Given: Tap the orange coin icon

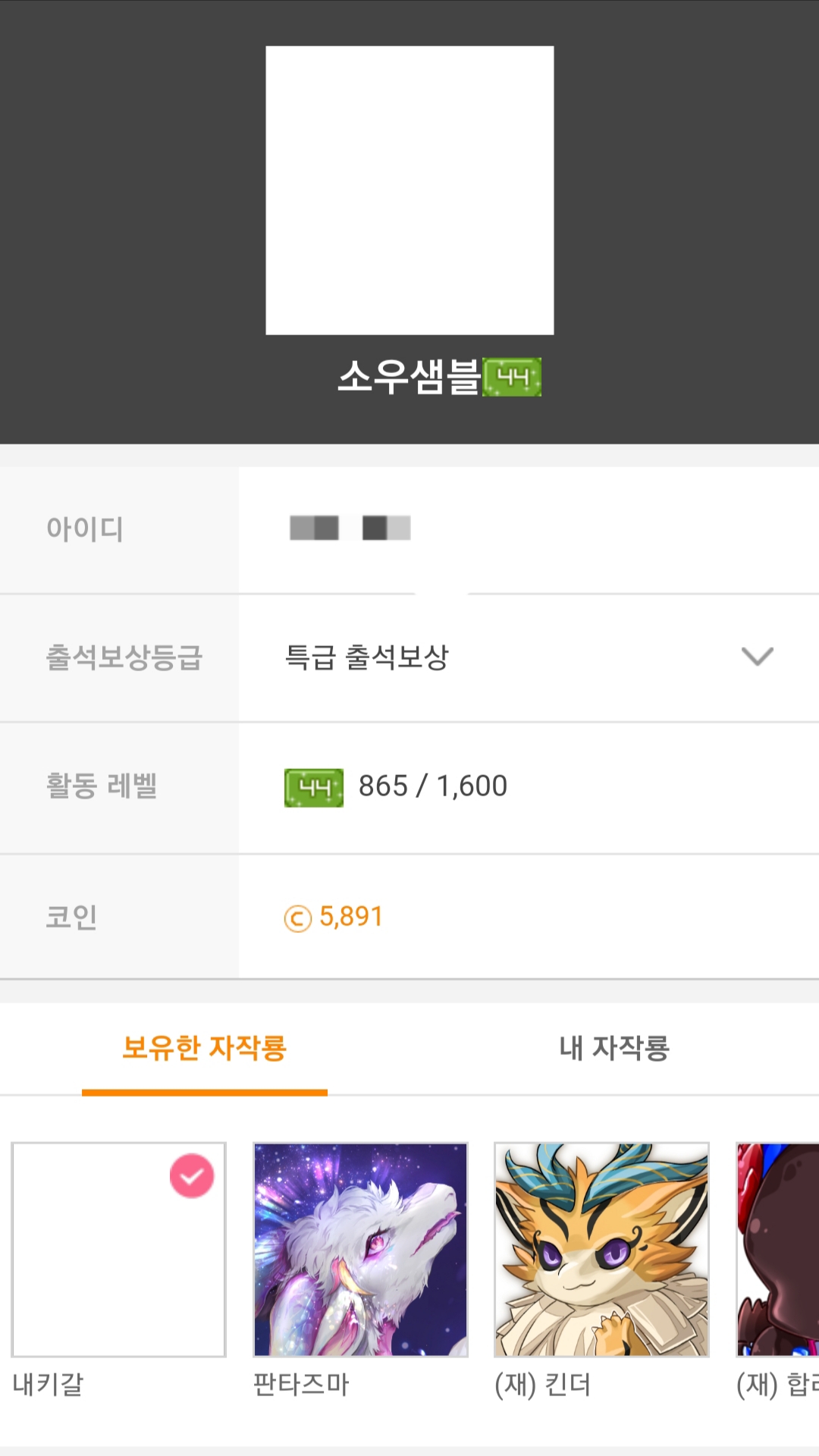Looking at the screenshot, I should 298,918.
